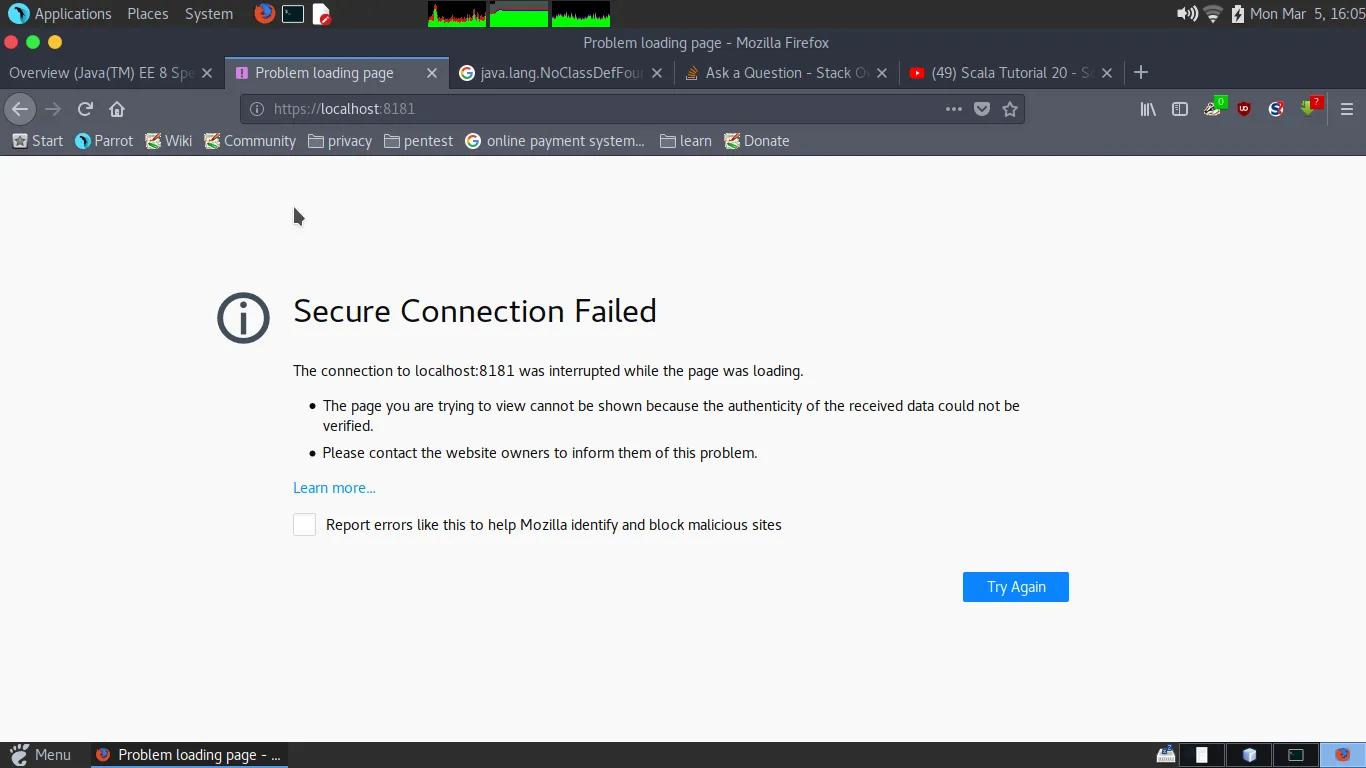The width and height of the screenshot is (1366, 768).
Task: Open the Places menu
Action: point(148,14)
